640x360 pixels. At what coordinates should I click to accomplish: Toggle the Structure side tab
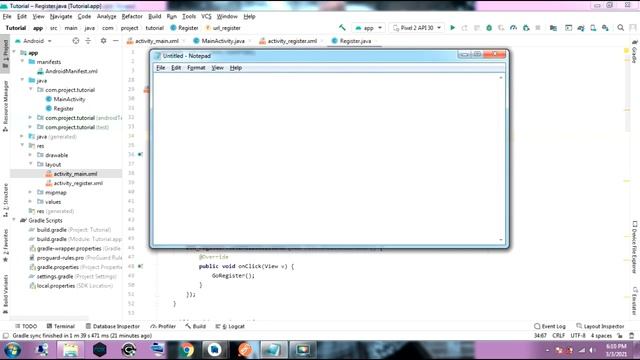tap(5, 200)
